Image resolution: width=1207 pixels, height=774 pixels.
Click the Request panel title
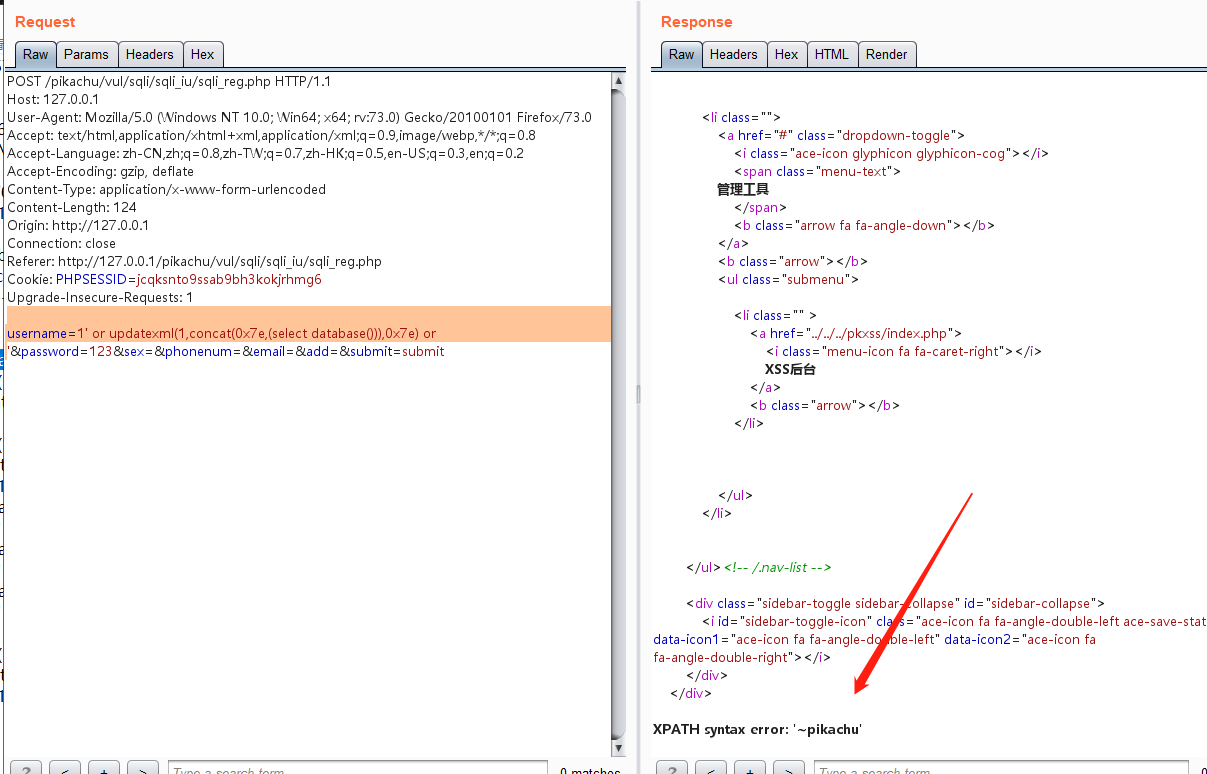45,21
